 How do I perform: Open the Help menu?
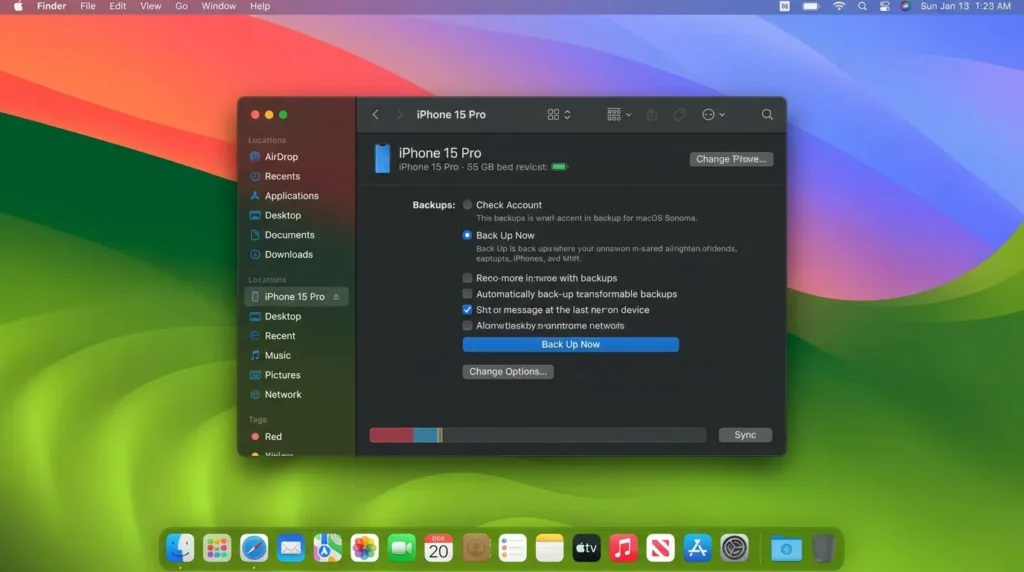pyautogui.click(x=260, y=7)
